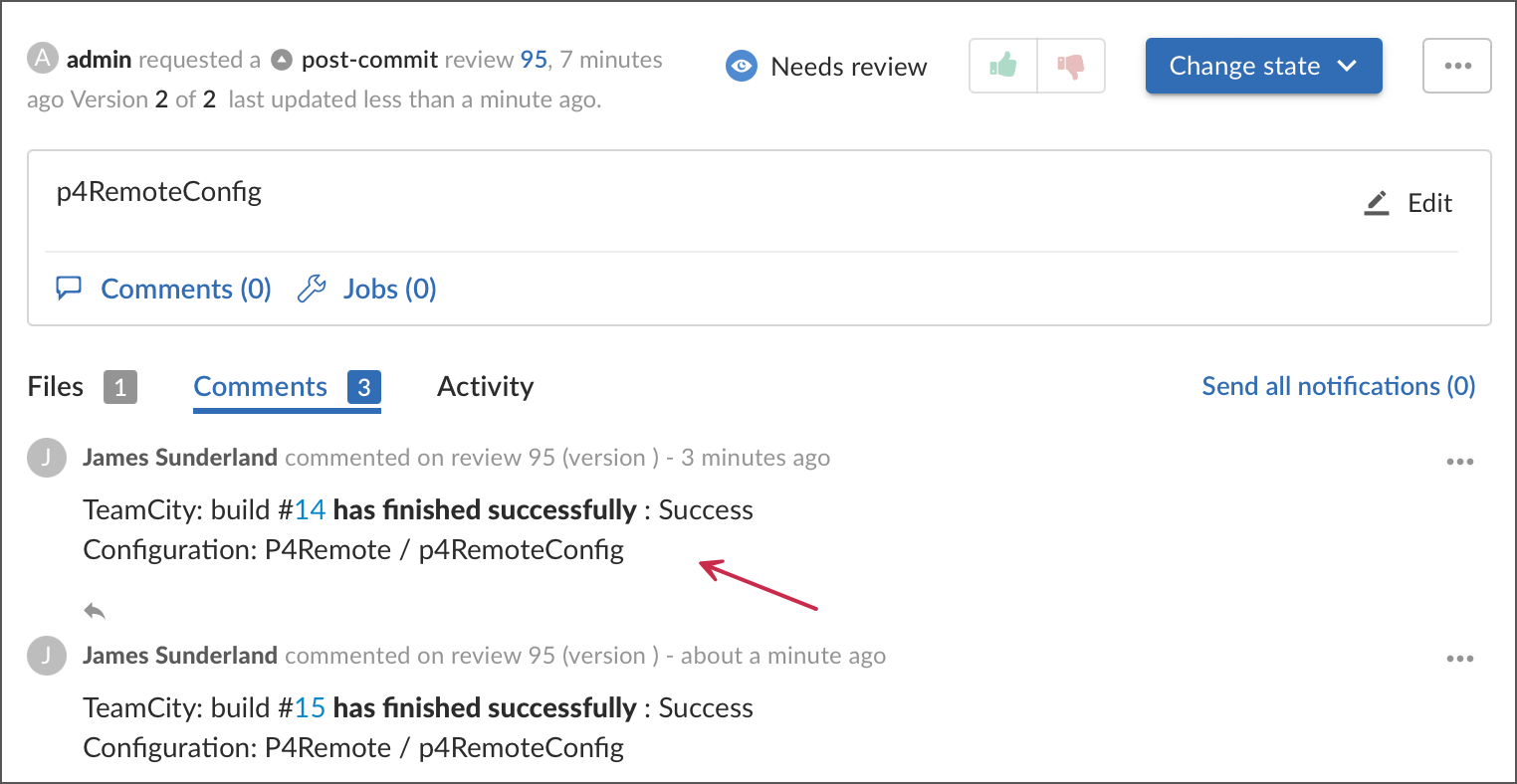Reply to James Sunderland's first comment via arrow icon
Image resolution: width=1517 pixels, height=784 pixels.
[x=94, y=610]
